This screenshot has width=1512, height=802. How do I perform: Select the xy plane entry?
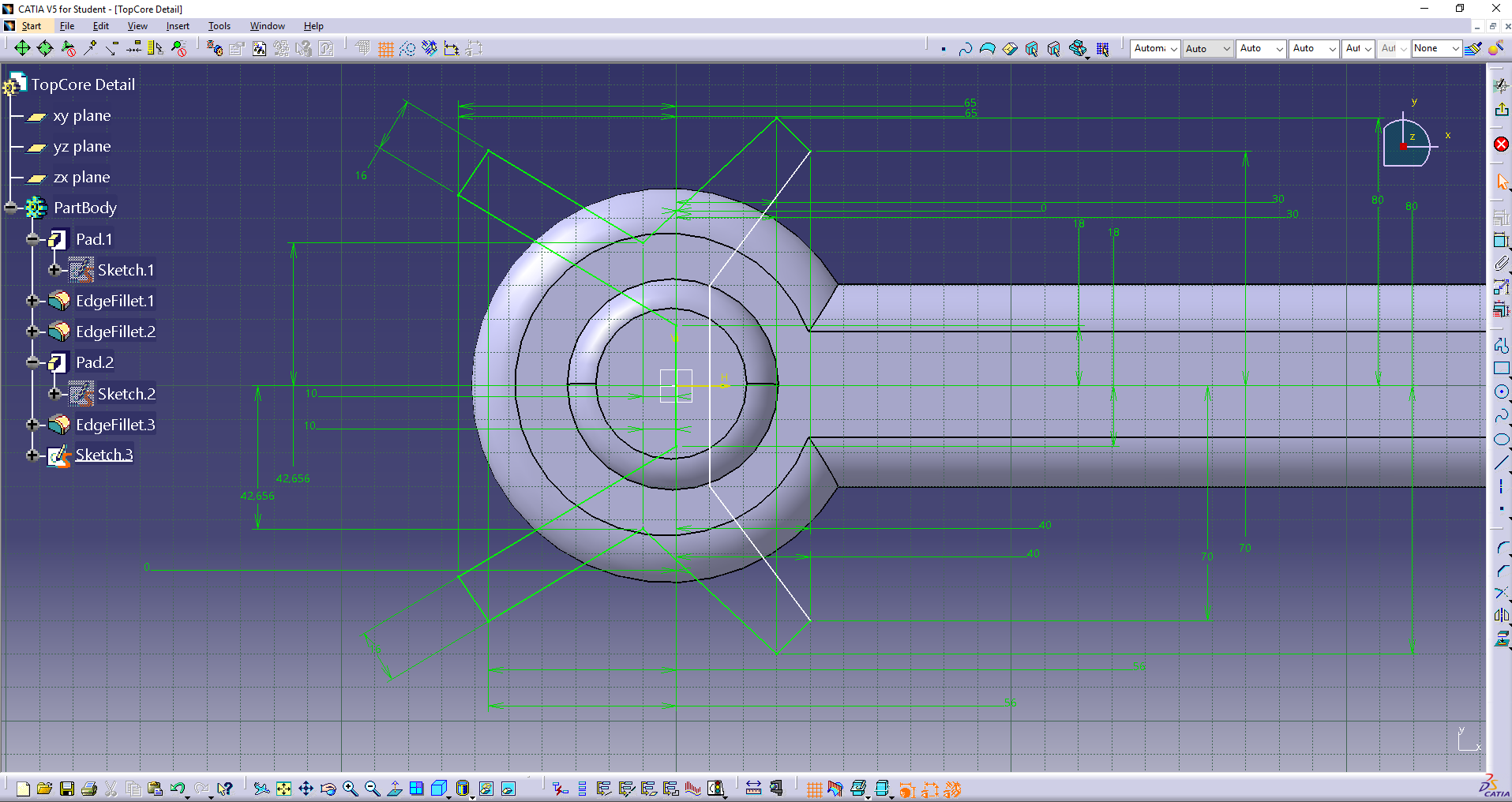click(81, 116)
